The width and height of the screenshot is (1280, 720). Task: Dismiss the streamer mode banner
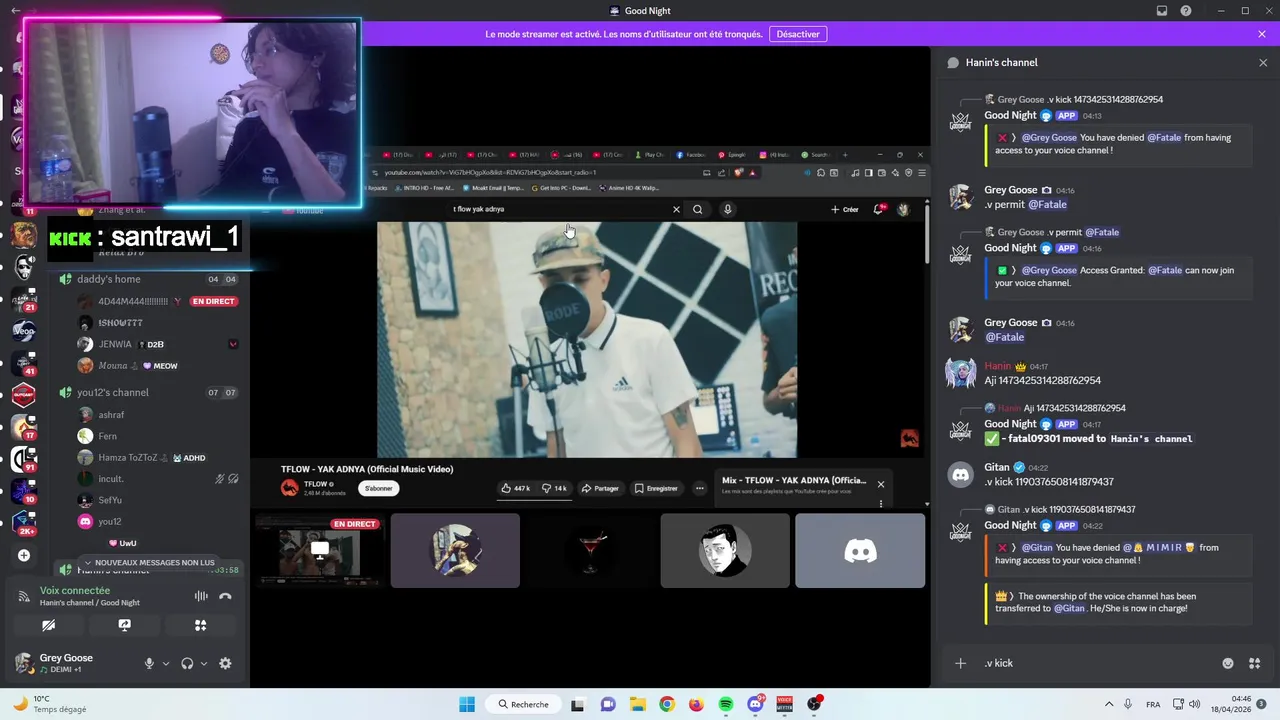click(x=1262, y=34)
